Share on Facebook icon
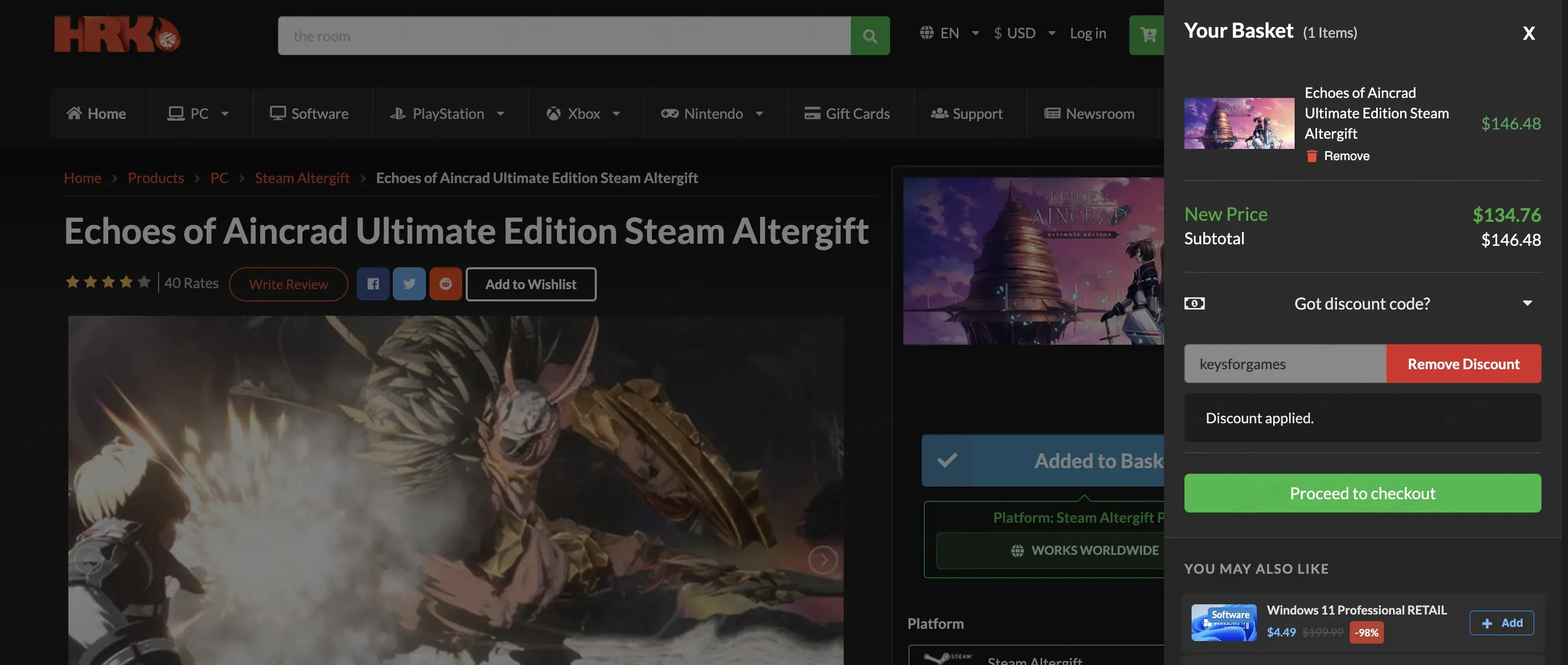Image resolution: width=1568 pixels, height=665 pixels. pyautogui.click(x=373, y=284)
